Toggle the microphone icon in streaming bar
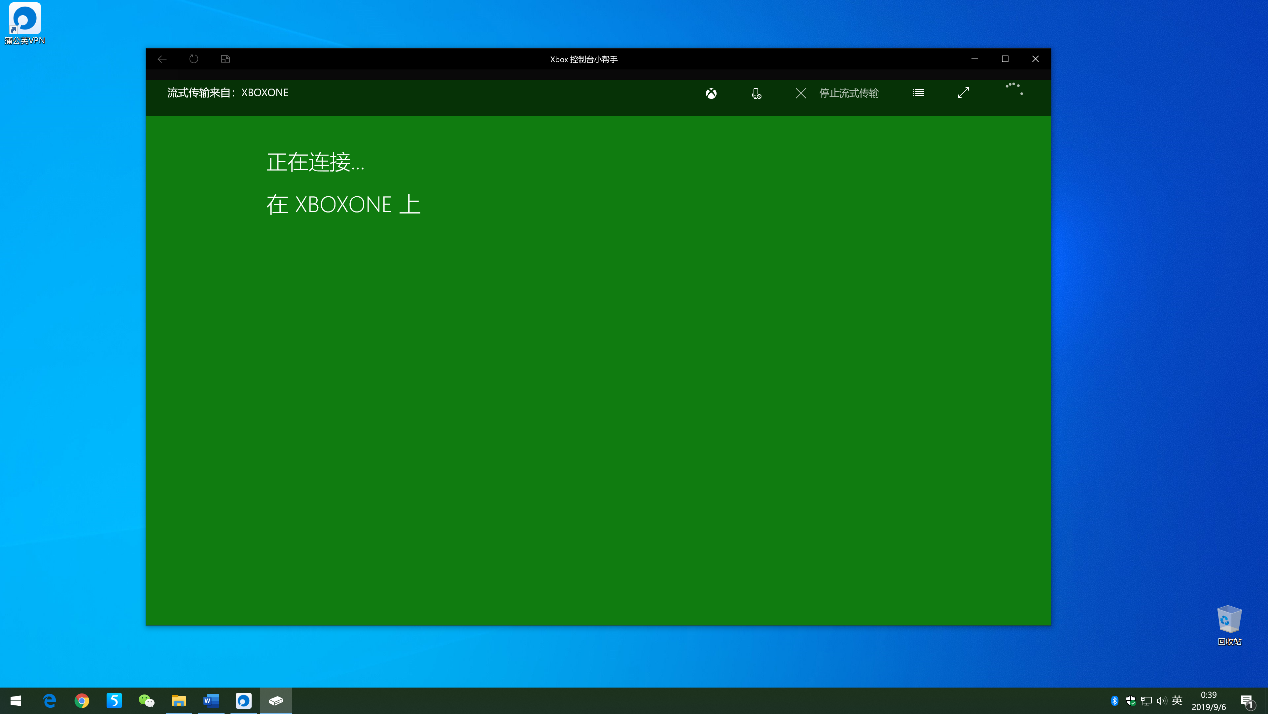 point(756,93)
